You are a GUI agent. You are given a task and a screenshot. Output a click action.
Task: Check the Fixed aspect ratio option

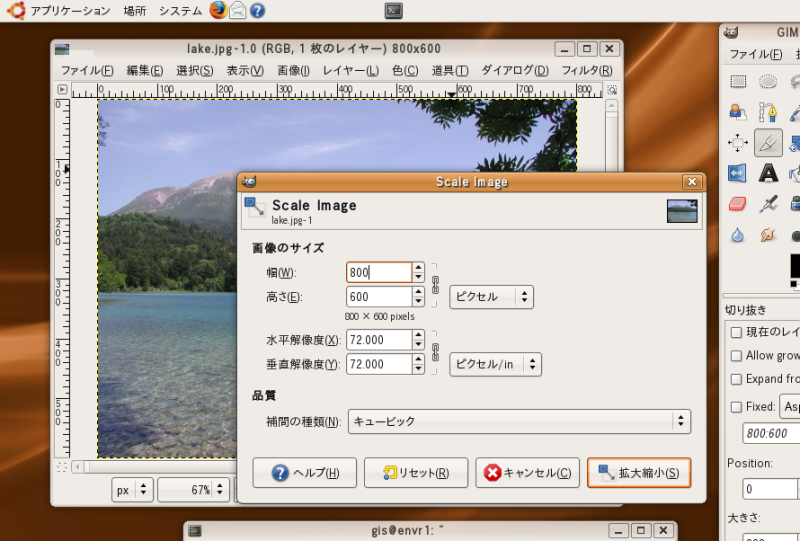coord(736,407)
